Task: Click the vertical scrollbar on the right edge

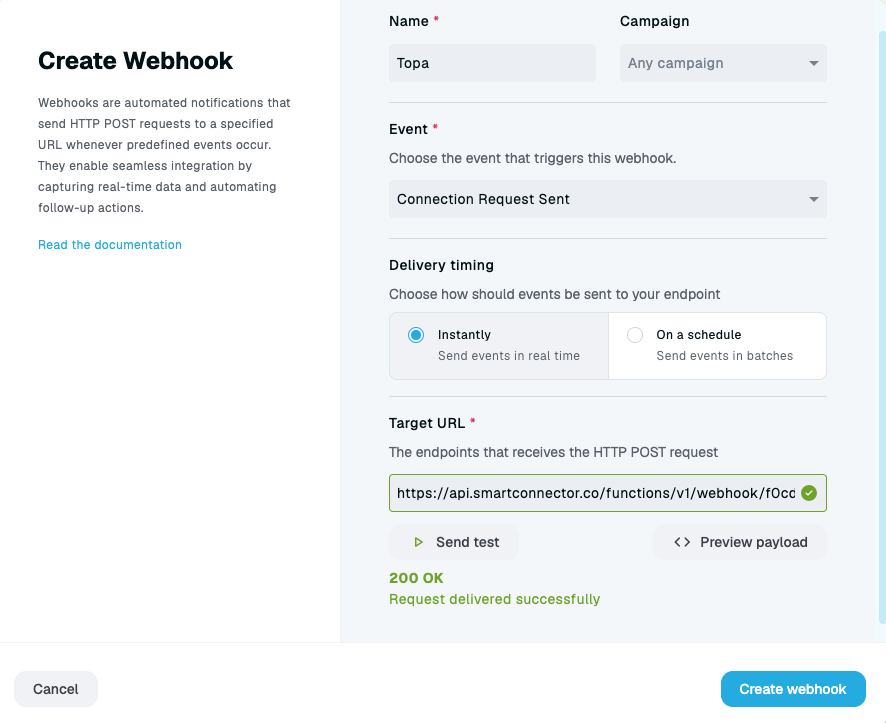Action: pyautogui.click(x=882, y=328)
